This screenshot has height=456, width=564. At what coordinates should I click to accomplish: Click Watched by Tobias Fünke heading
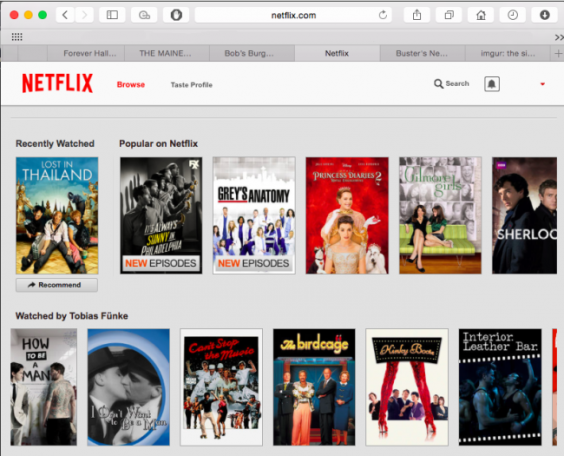point(72,316)
